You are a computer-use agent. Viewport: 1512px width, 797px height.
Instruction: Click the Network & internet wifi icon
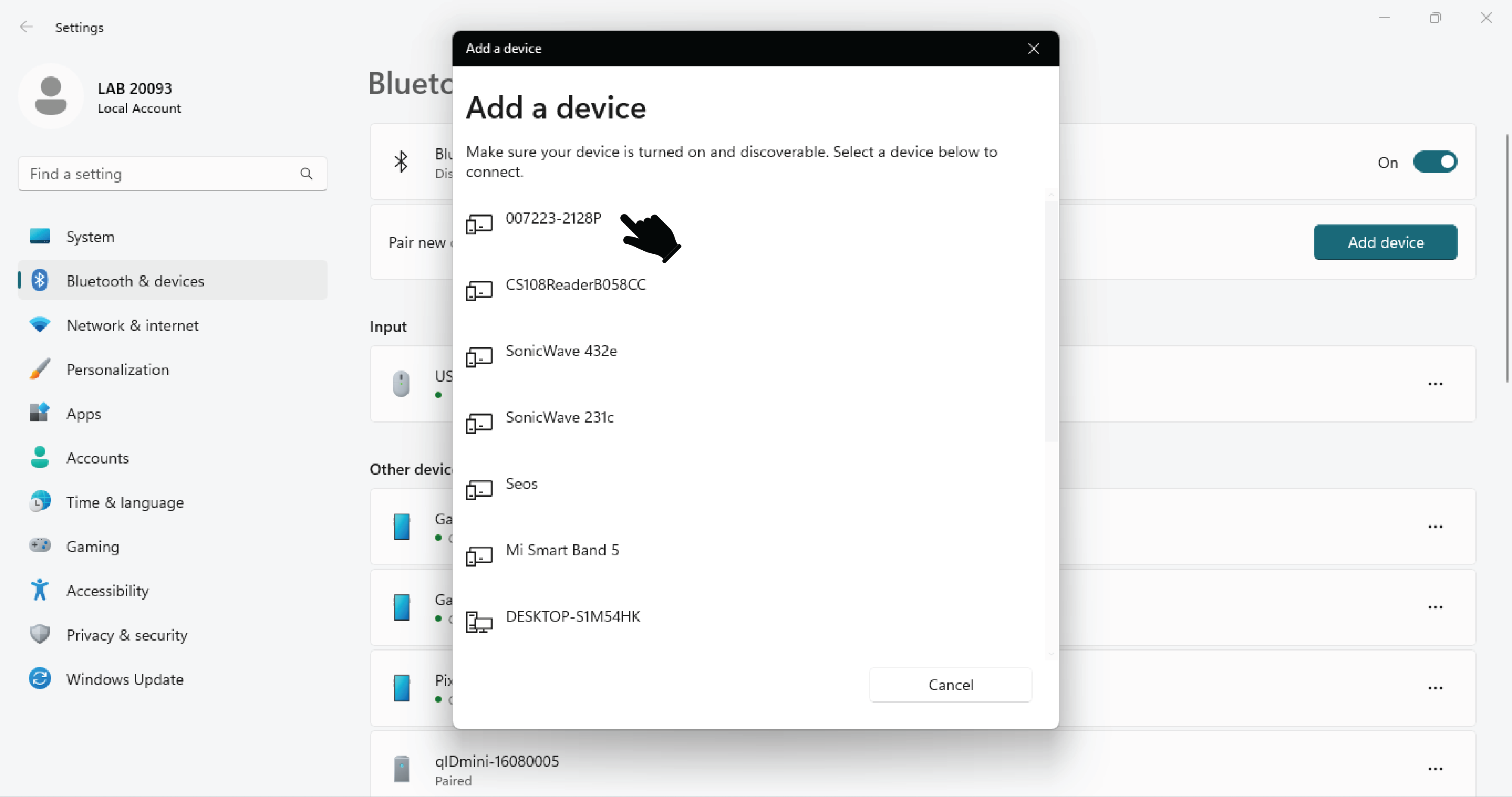[39, 324]
